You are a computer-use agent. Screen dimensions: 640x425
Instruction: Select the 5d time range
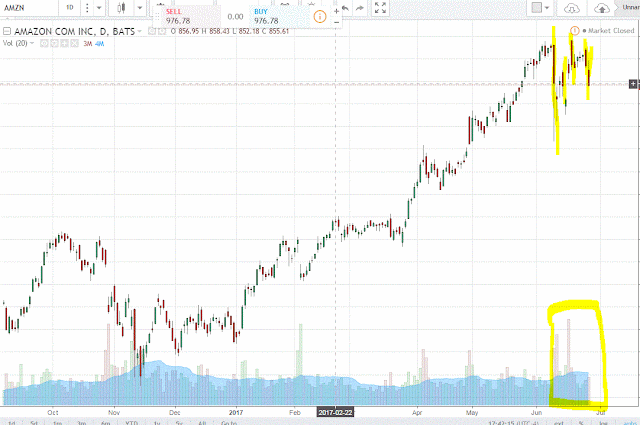coord(34,422)
